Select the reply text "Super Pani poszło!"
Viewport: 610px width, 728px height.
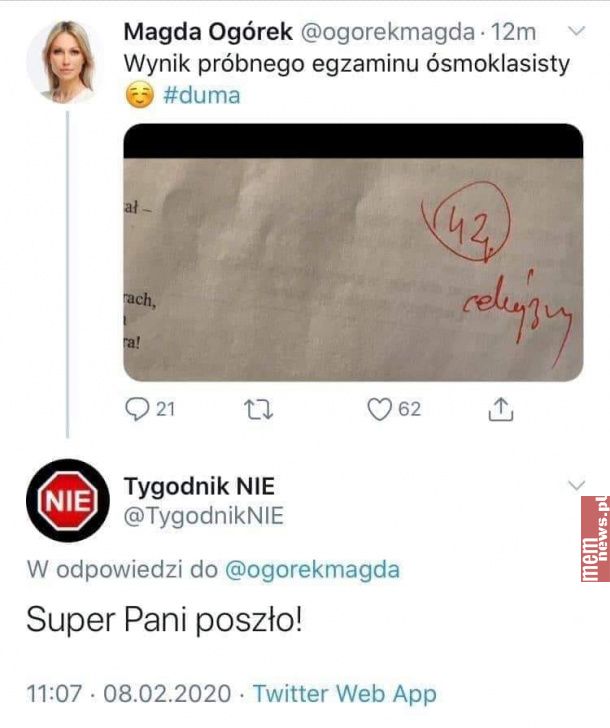point(164,620)
